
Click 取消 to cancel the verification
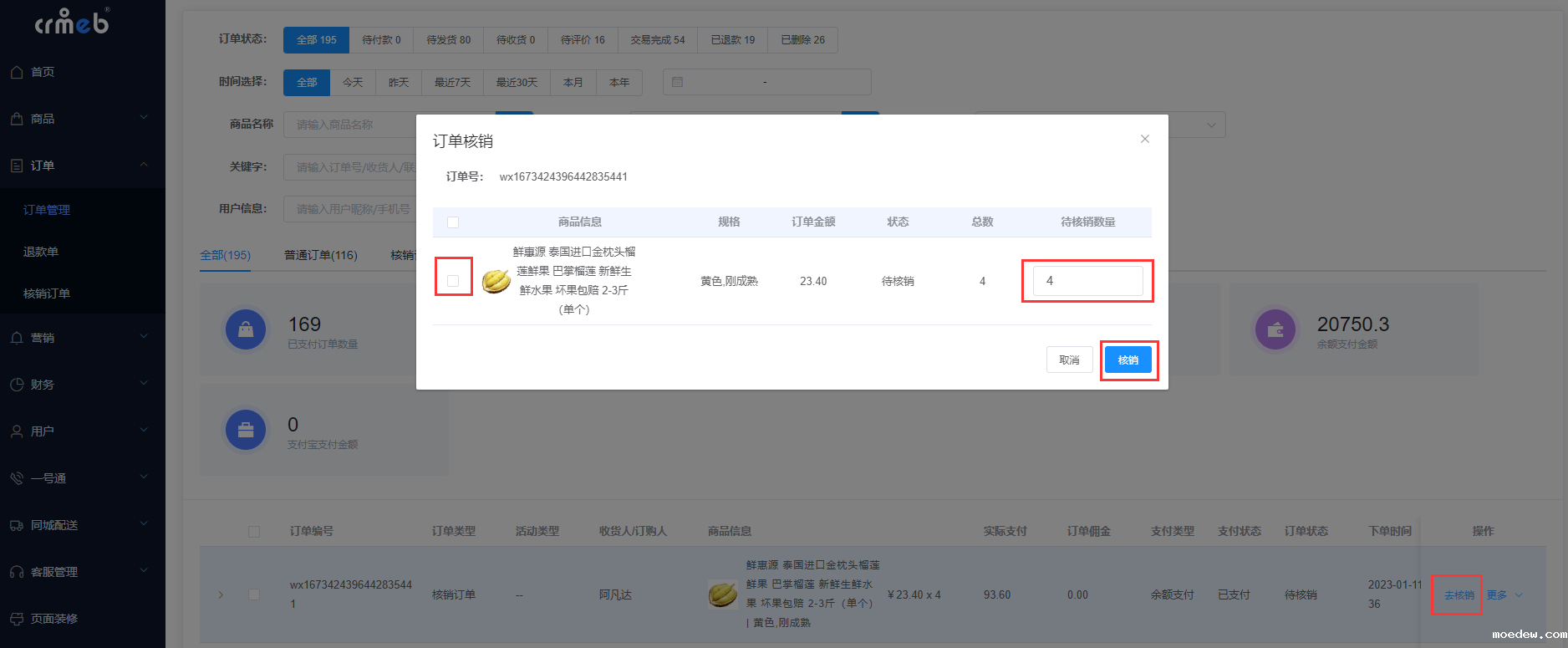[x=1069, y=360]
